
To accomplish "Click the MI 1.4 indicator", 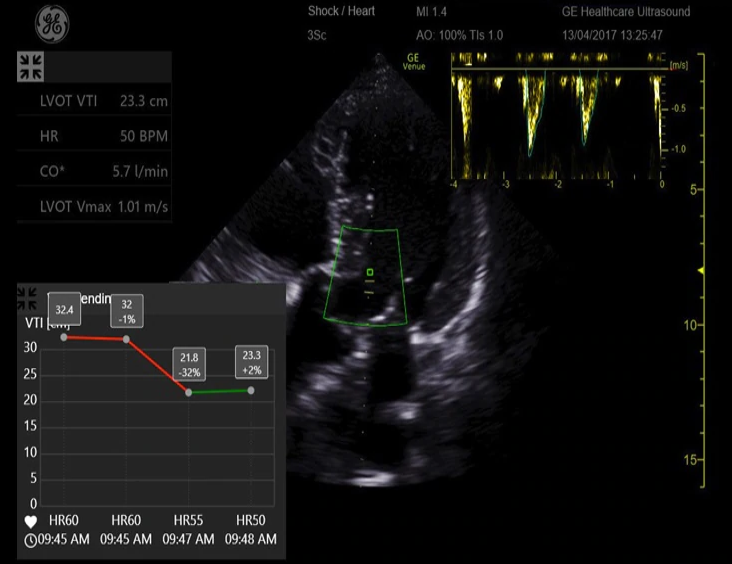I will (x=431, y=12).
